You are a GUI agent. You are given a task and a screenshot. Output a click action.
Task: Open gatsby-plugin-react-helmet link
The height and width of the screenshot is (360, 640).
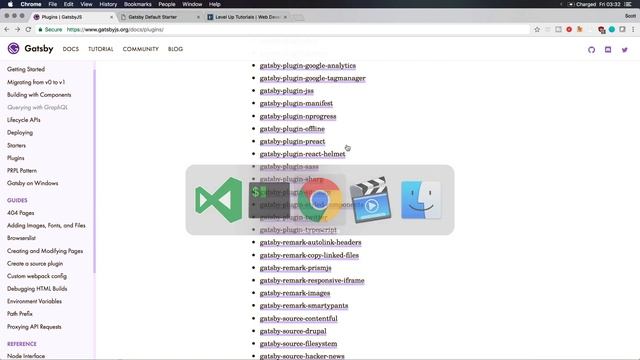(302, 154)
